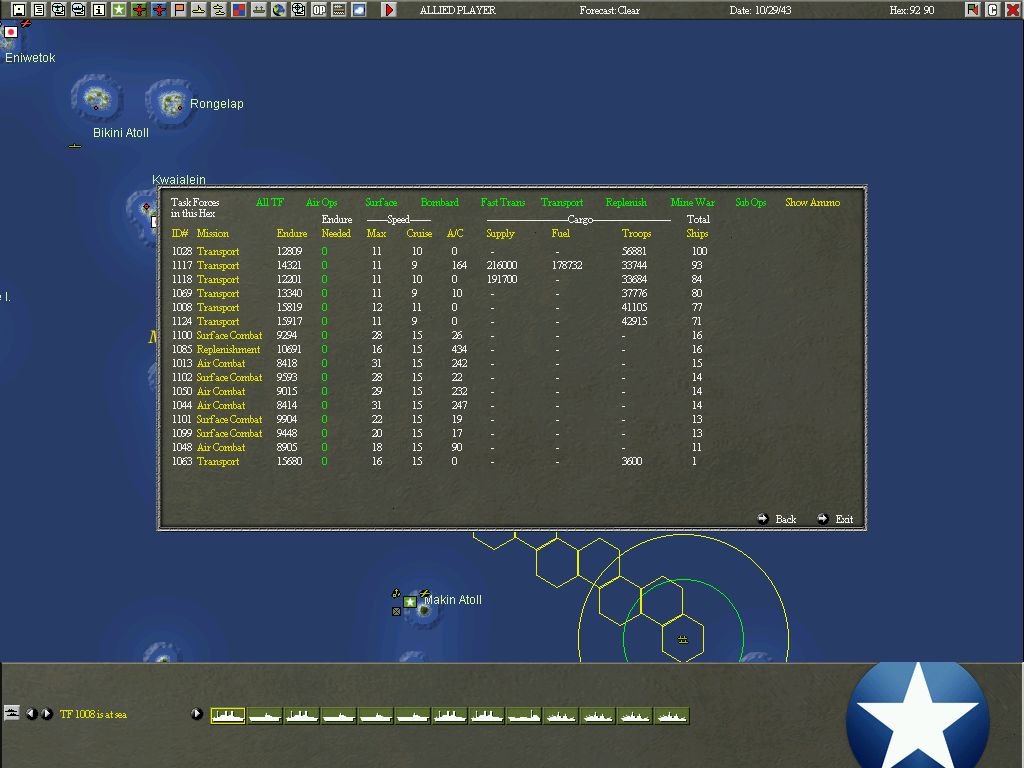Screen dimensions: 1024x768
Task: Click the globe toolbar icon
Action: (x=279, y=10)
